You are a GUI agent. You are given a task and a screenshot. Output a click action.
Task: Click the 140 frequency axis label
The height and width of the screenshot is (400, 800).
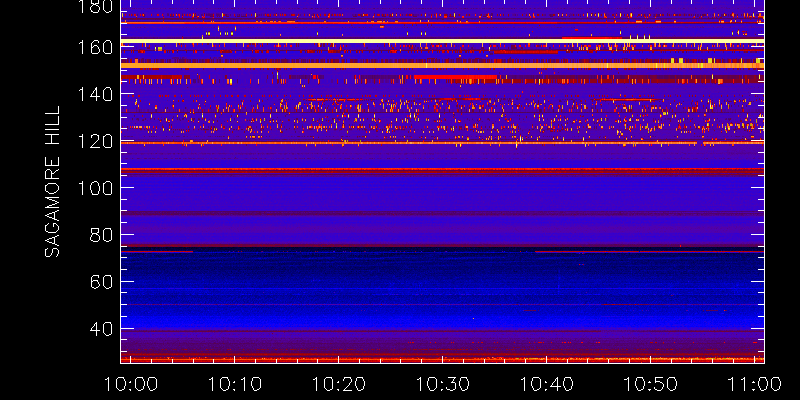pyautogui.click(x=96, y=94)
